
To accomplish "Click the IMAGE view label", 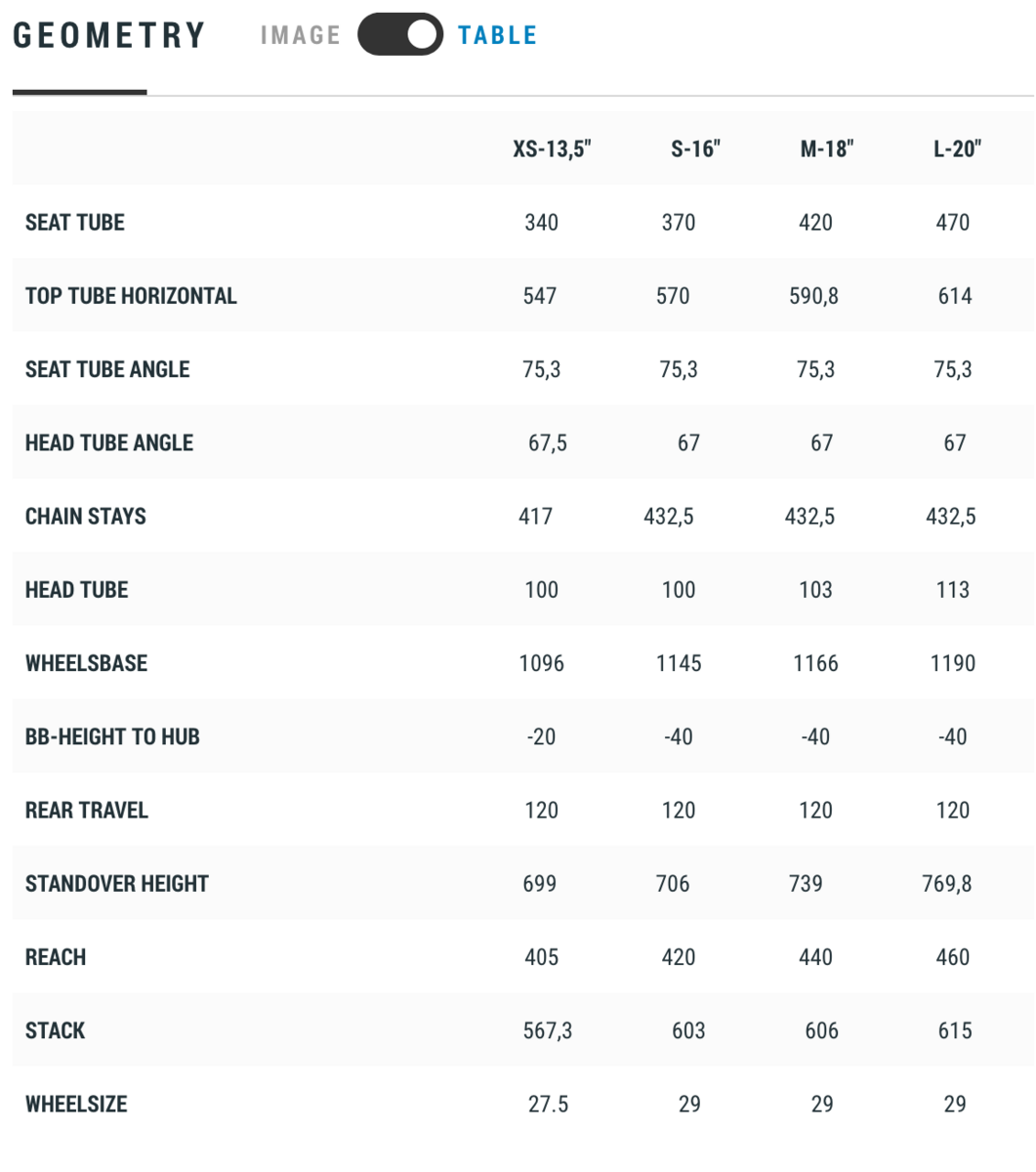I will pyautogui.click(x=301, y=35).
